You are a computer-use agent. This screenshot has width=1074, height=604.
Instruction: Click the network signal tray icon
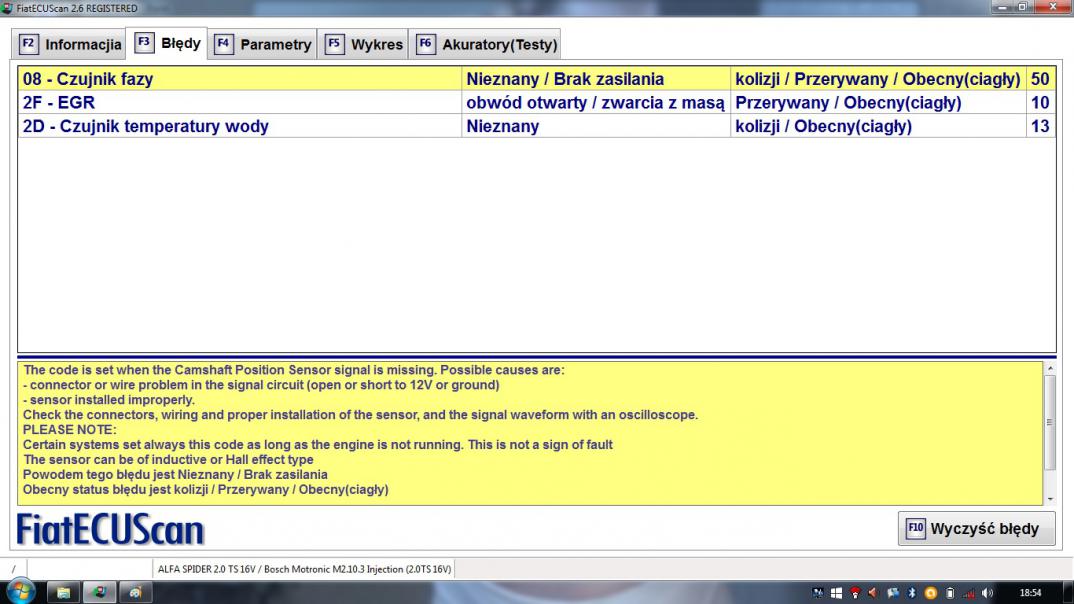coord(969,593)
